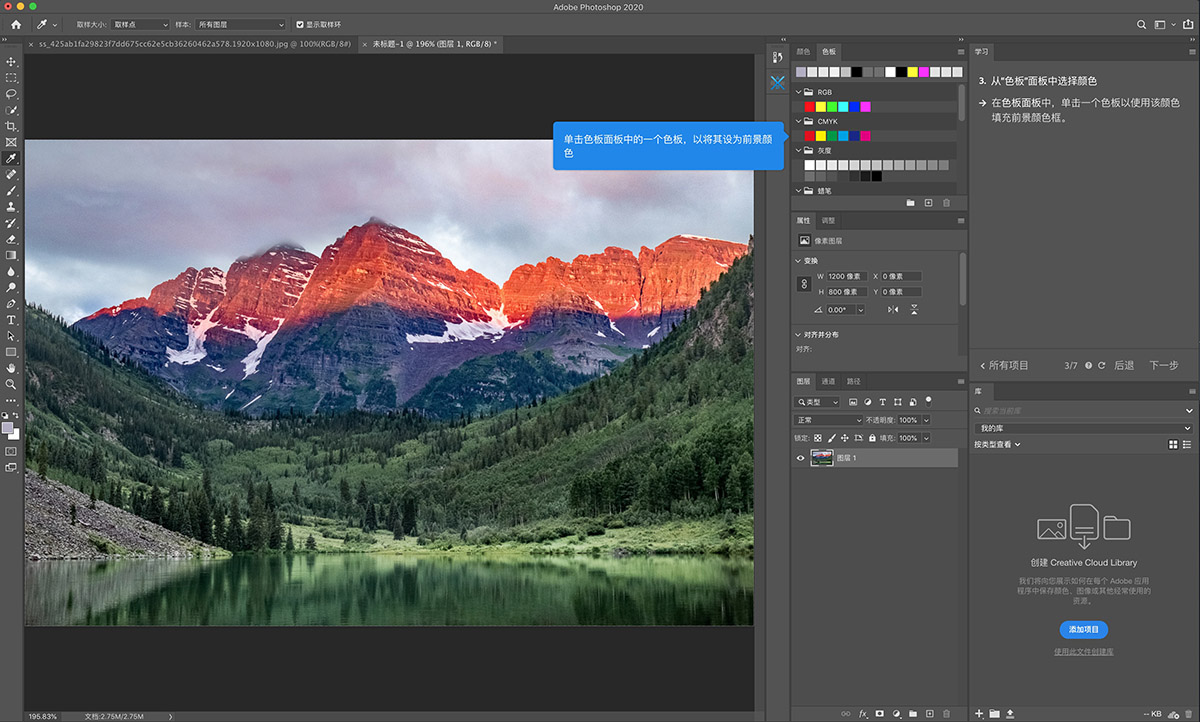Select the Clone Stamp tool
1200x722 pixels.
(x=11, y=207)
